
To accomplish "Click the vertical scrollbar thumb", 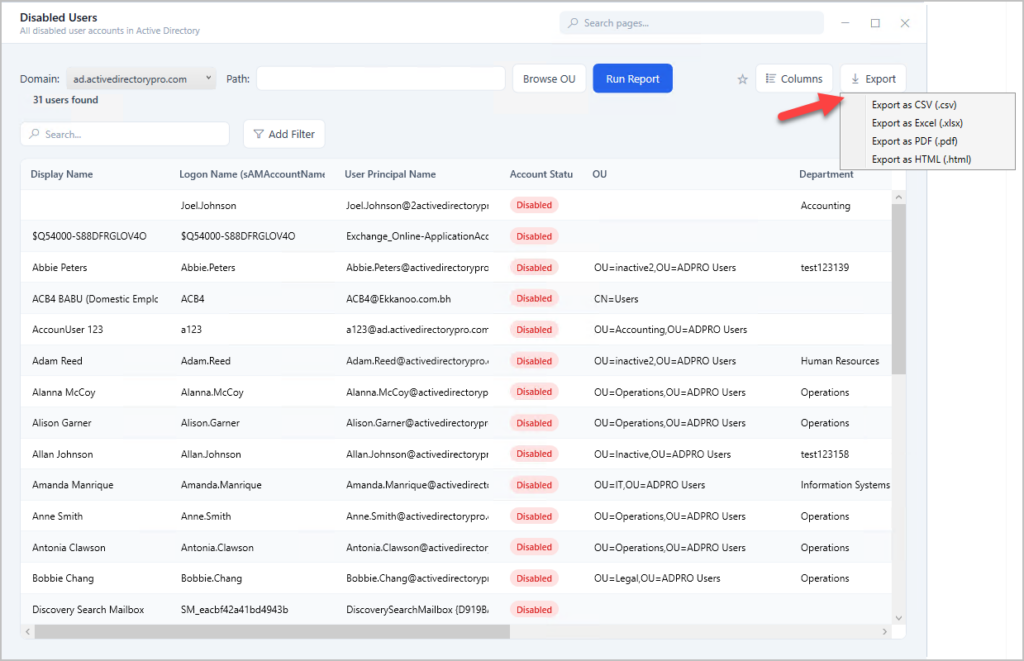I will click(x=899, y=289).
